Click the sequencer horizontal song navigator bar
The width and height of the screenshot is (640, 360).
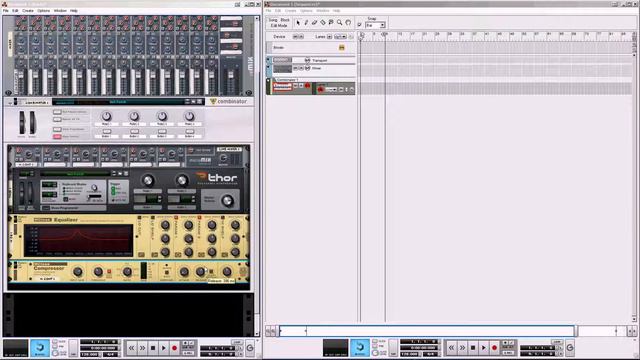427,331
